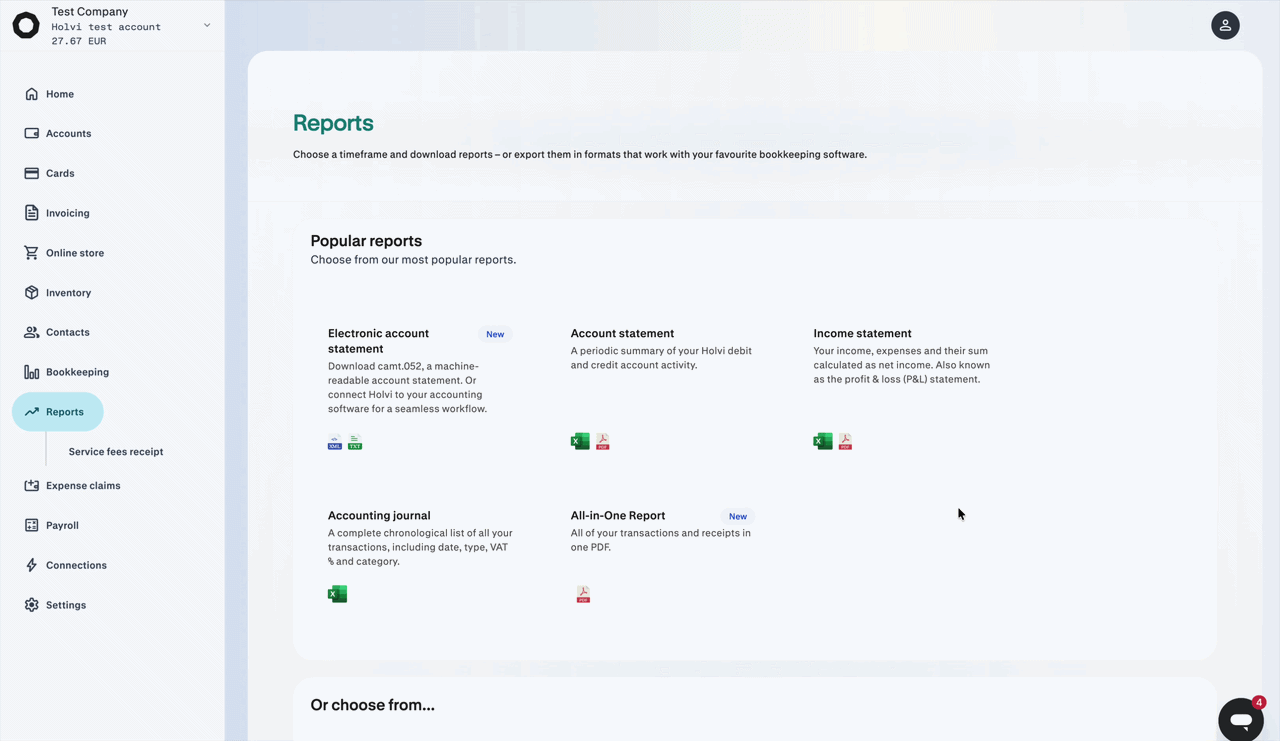
Task: Open Connections page
Action: [x=76, y=565]
